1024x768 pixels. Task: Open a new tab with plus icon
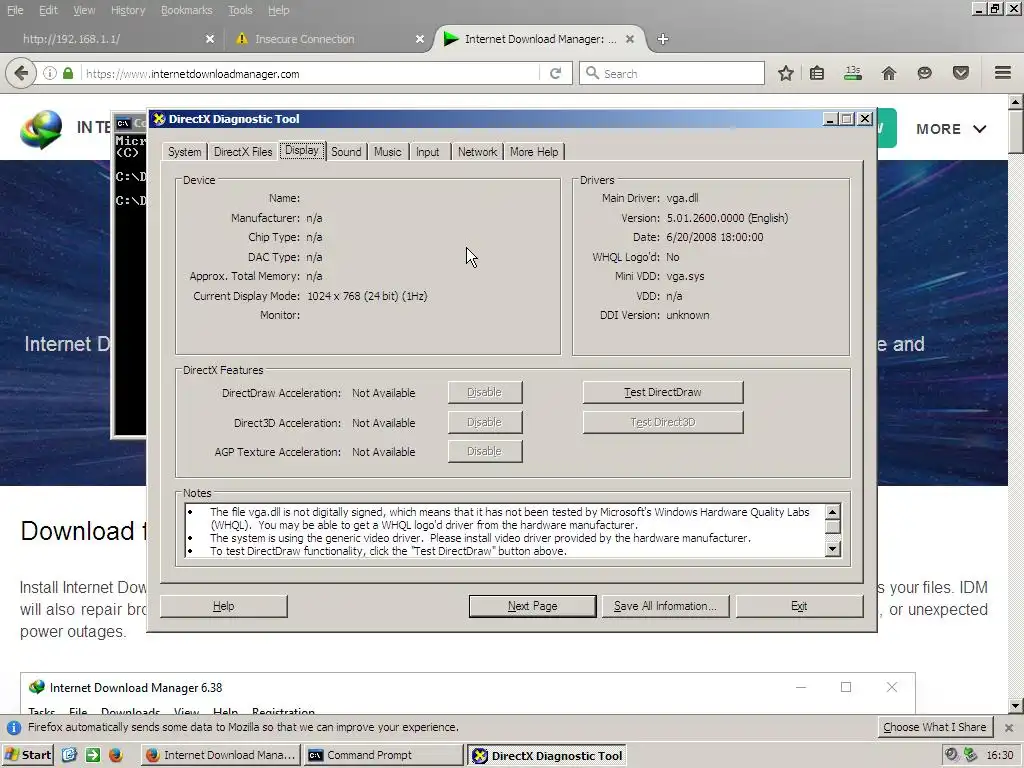[663, 39]
